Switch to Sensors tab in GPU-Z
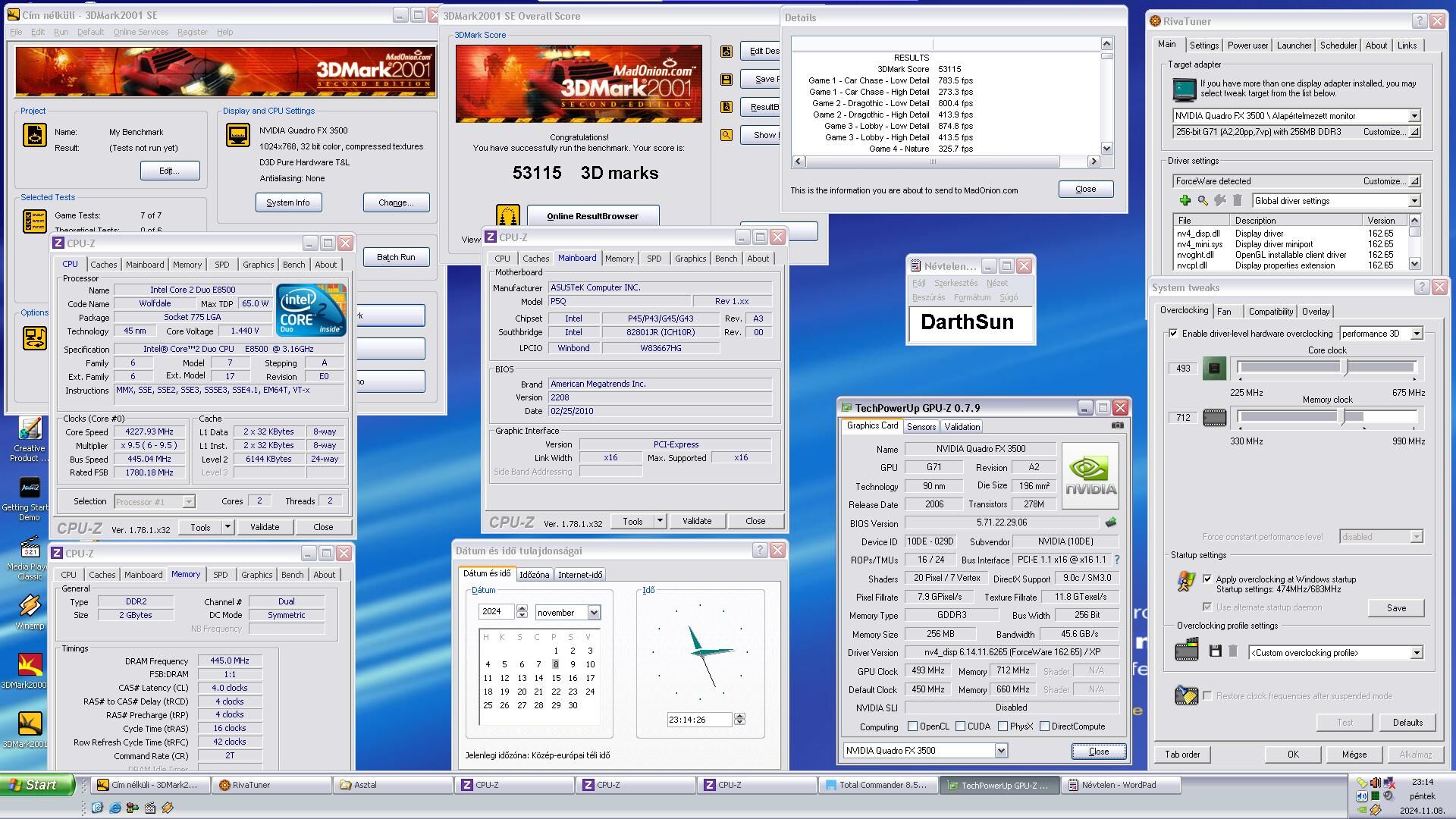Screen dimensions: 1456x819 click(x=921, y=427)
